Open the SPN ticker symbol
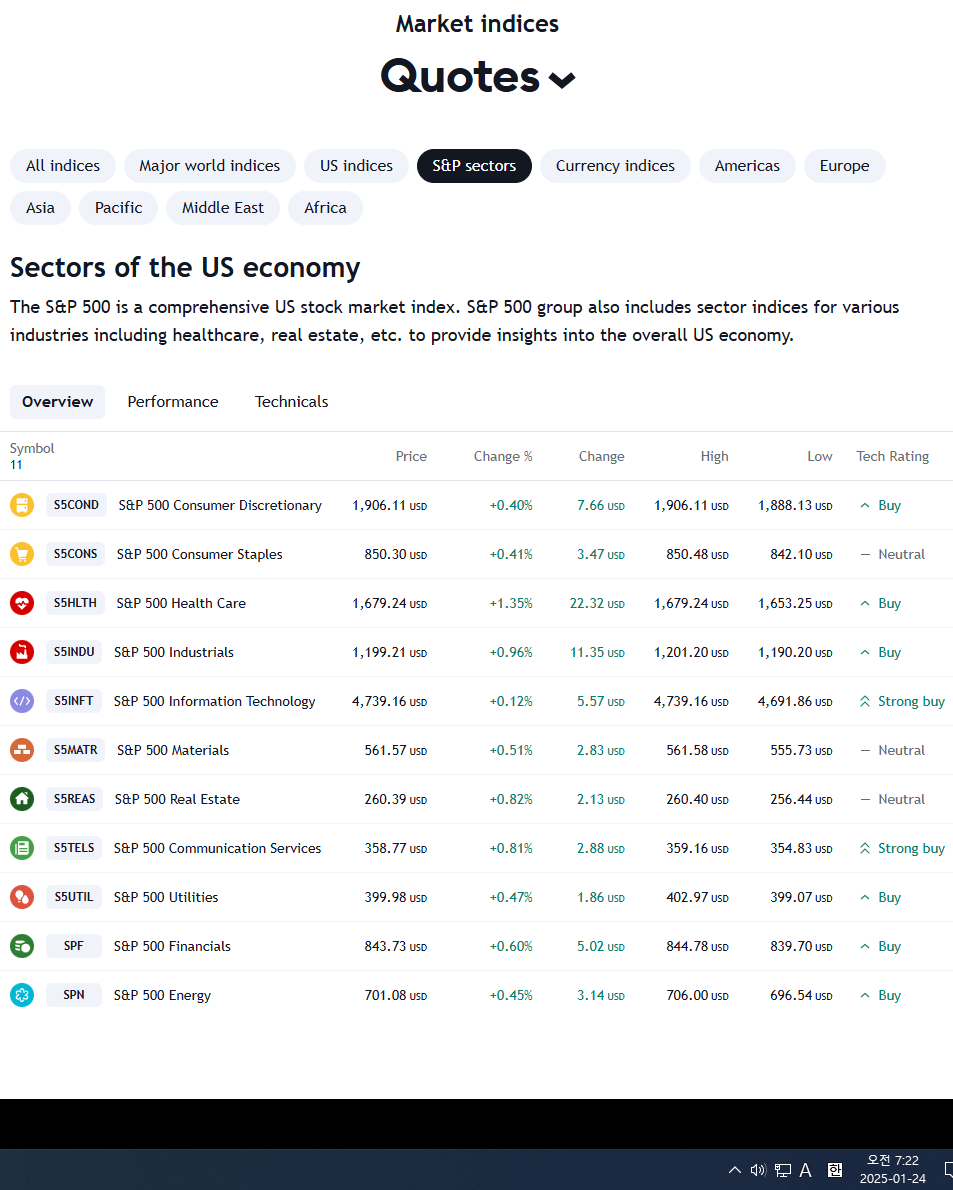 74,995
